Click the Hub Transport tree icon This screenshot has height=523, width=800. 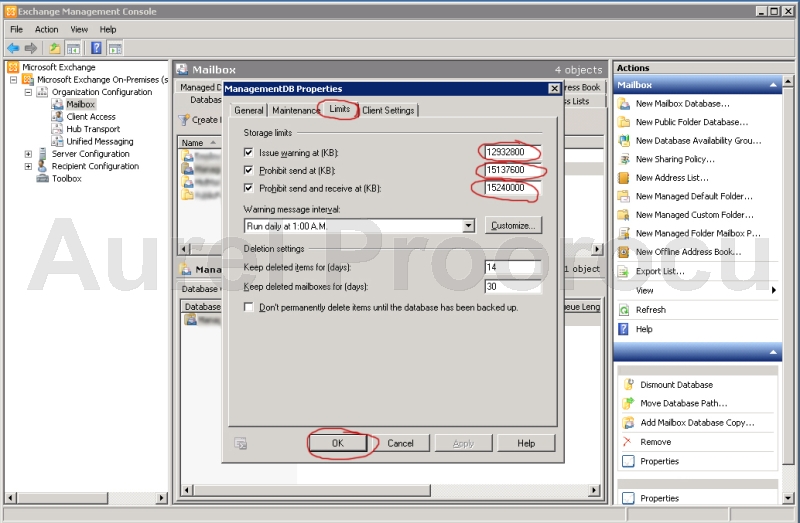click(57, 129)
